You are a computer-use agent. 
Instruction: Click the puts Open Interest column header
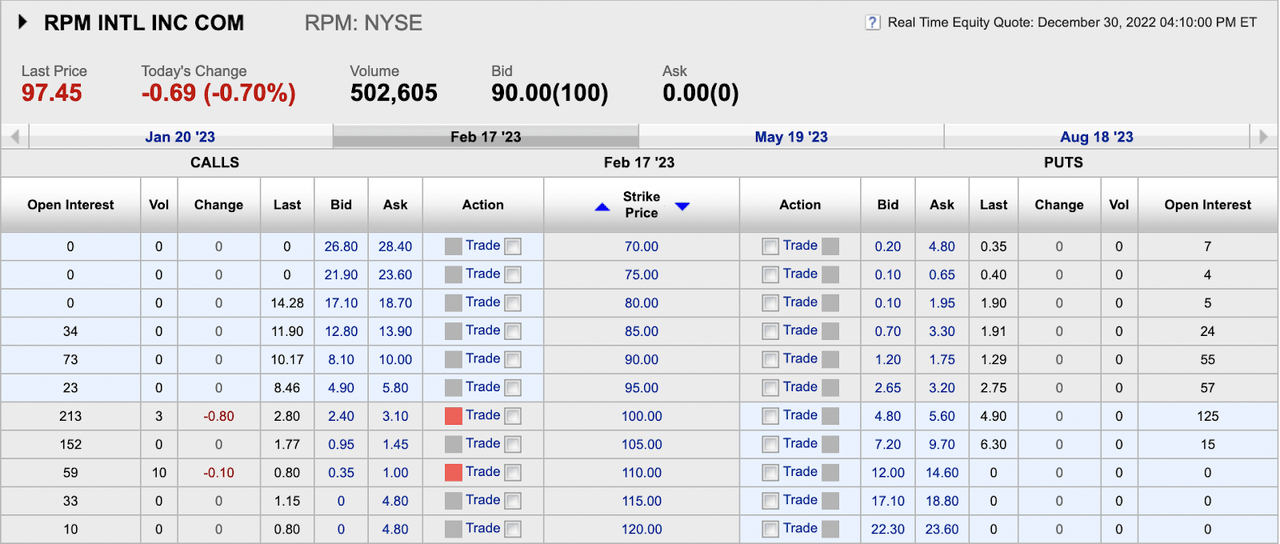pyautogui.click(x=1208, y=205)
